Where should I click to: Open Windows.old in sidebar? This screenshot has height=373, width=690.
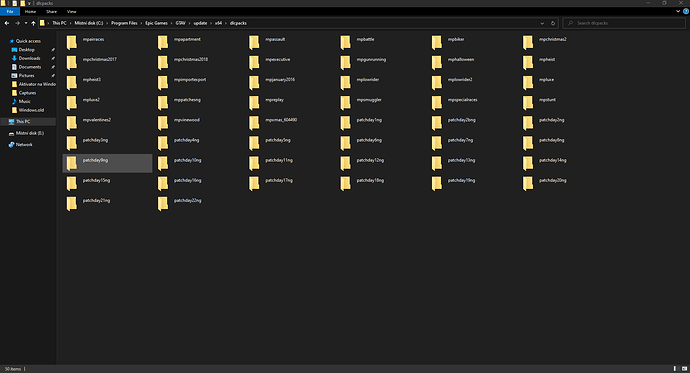[31, 110]
